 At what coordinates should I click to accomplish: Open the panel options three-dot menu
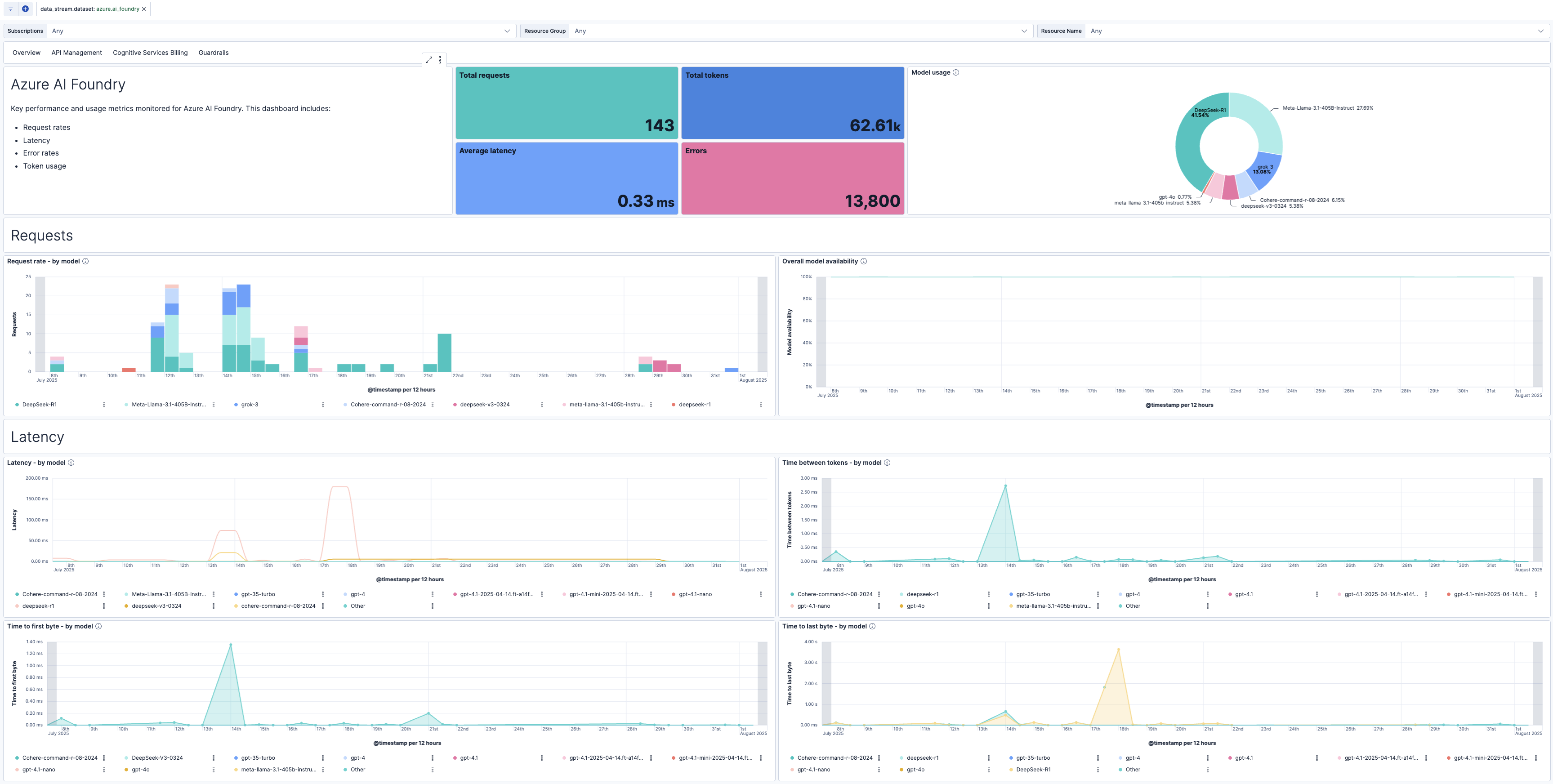click(x=439, y=60)
